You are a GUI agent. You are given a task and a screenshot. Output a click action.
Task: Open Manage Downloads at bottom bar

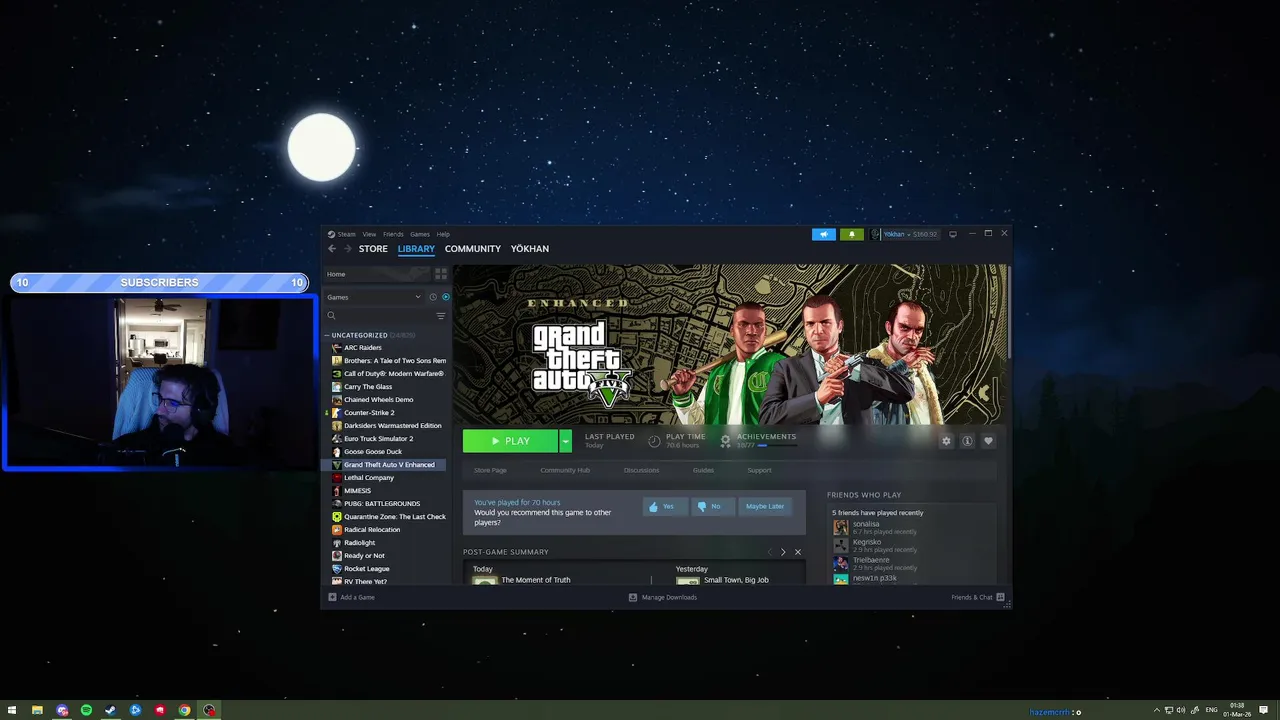(662, 597)
